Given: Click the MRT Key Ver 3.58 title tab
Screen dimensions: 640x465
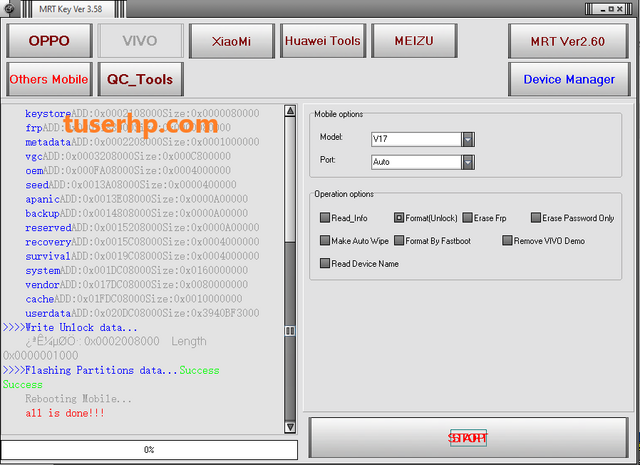Looking at the screenshot, I should [x=71, y=9].
